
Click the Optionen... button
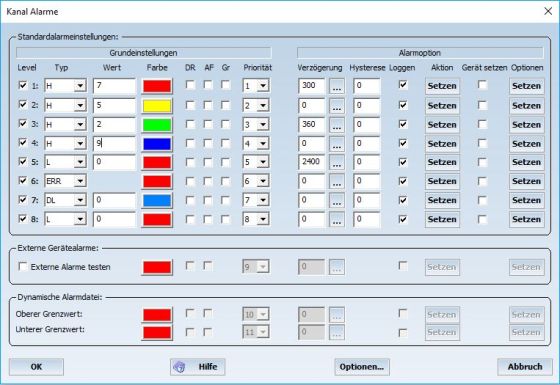[x=362, y=367]
